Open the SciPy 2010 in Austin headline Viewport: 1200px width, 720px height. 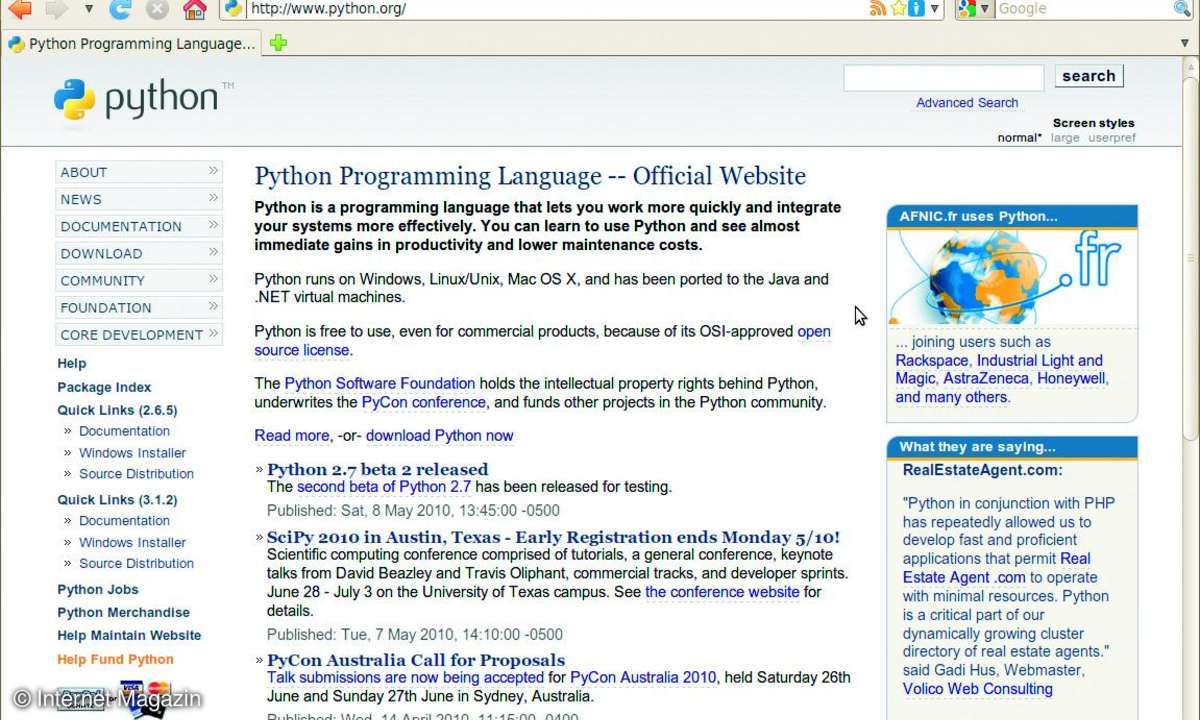click(553, 537)
